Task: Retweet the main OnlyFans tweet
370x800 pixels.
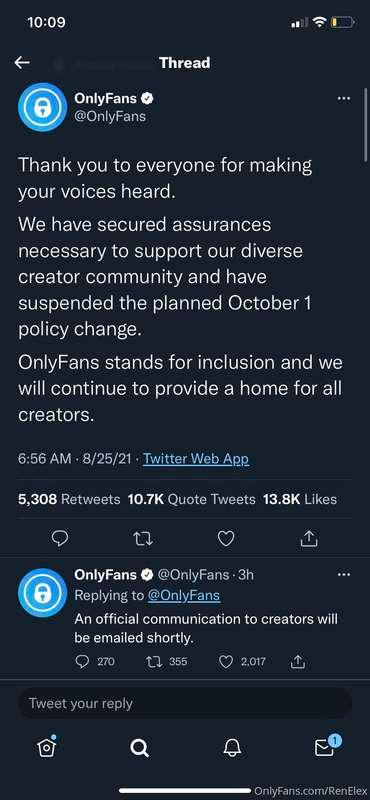Action: point(143,539)
